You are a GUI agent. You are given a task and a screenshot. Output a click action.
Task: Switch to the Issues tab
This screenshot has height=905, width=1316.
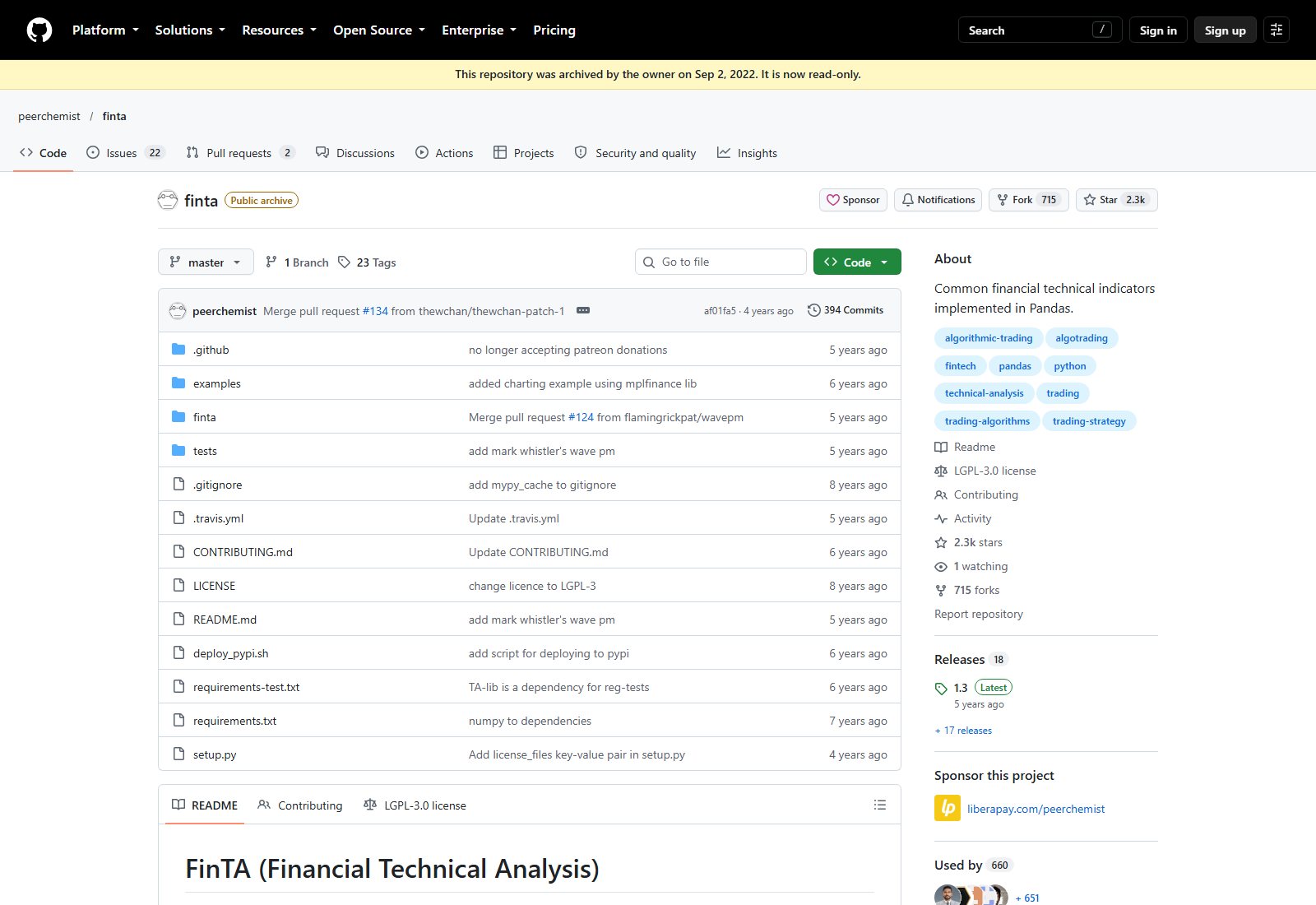(126, 153)
